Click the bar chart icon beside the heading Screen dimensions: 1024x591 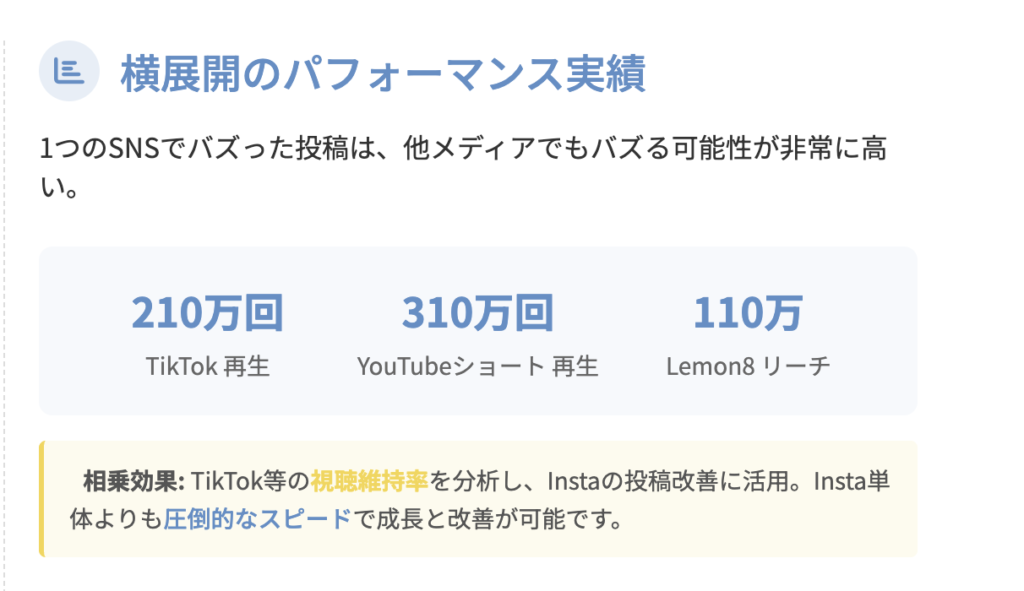click(68, 72)
